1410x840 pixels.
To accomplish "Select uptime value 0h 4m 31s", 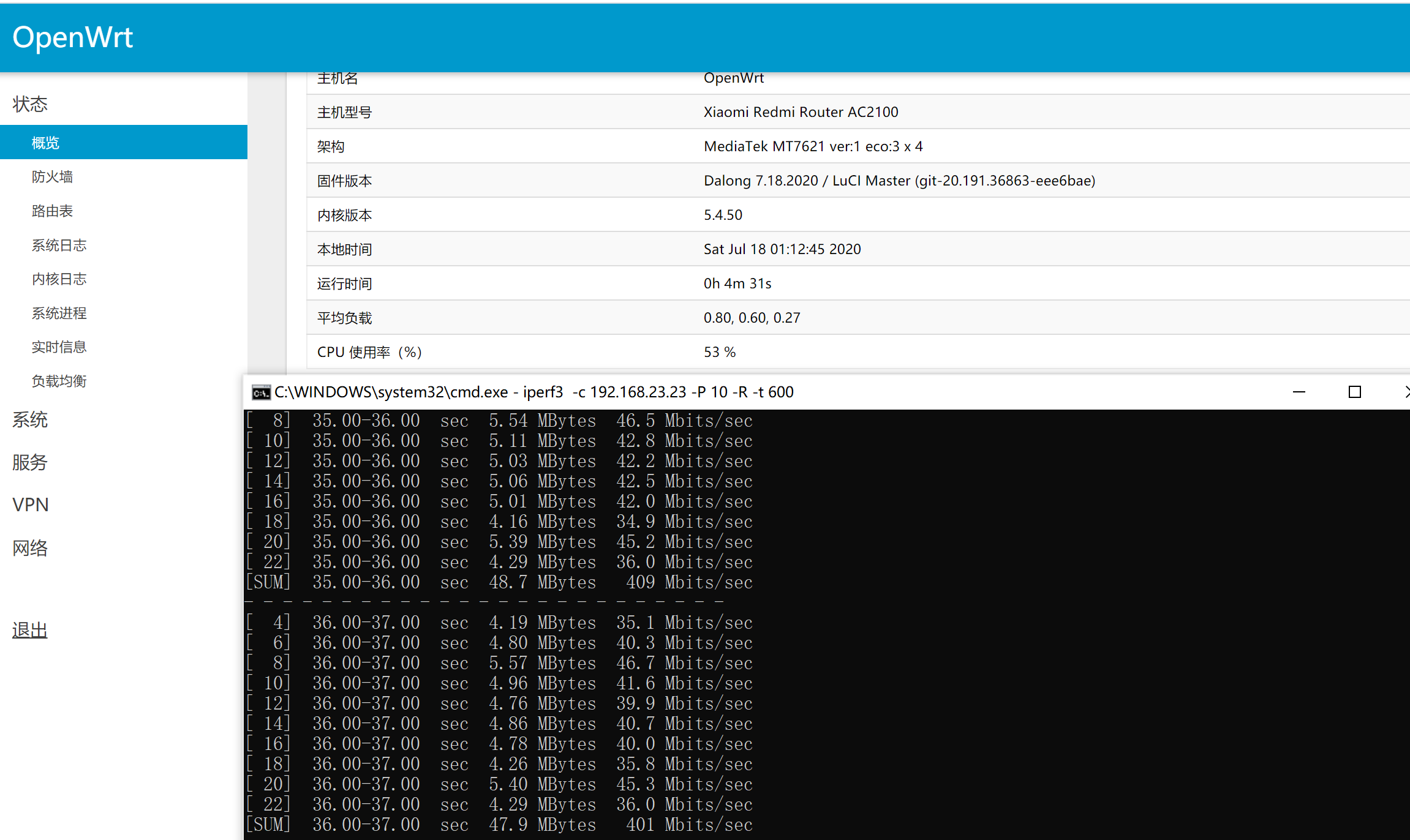I will click(x=737, y=283).
